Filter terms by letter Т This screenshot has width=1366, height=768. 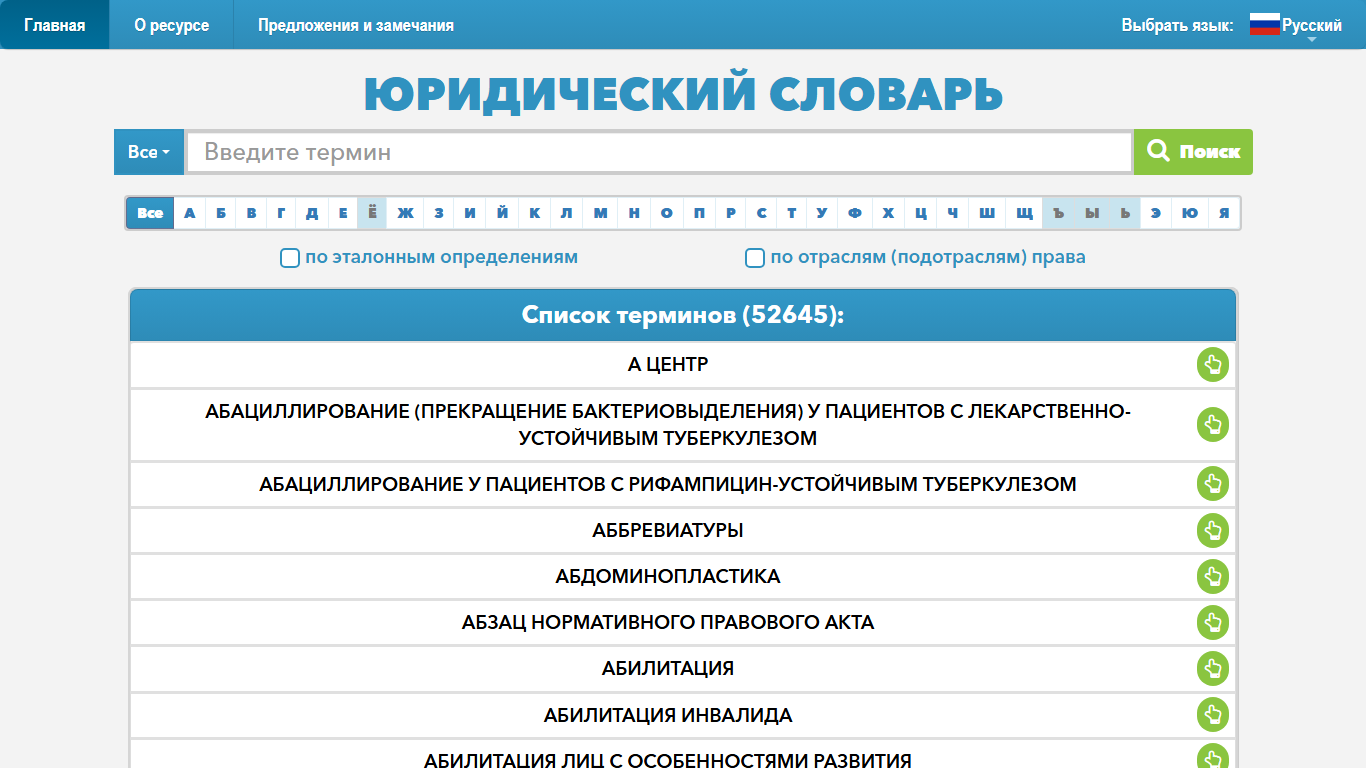click(791, 213)
